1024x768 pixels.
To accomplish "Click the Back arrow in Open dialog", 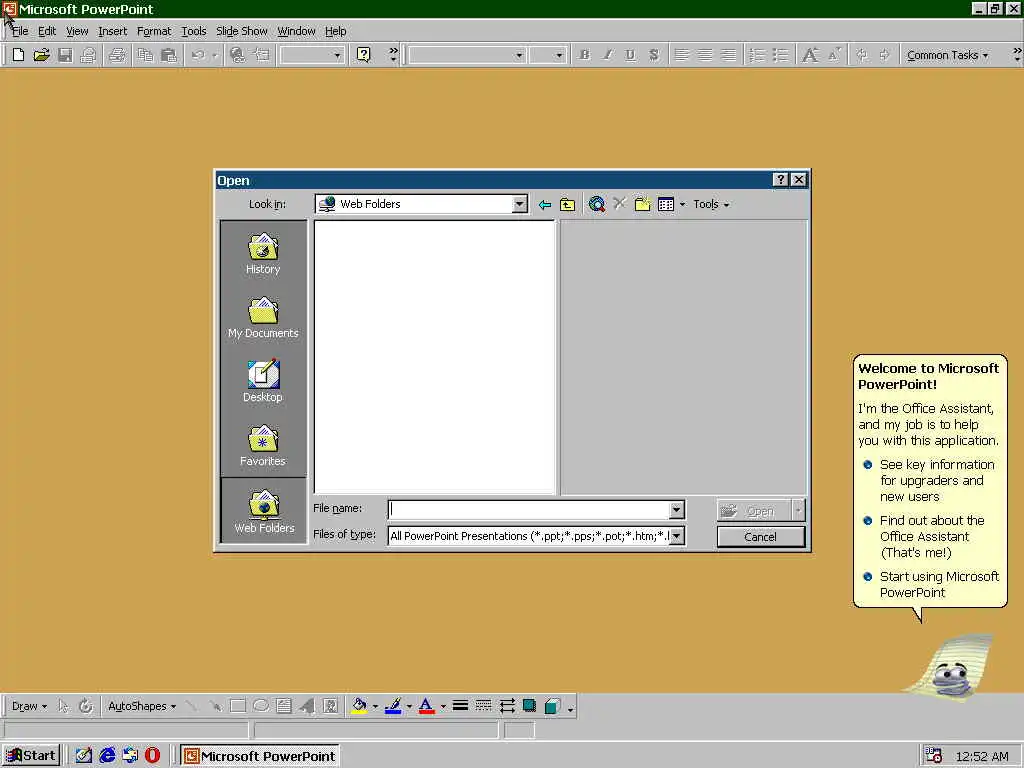I will [x=545, y=204].
